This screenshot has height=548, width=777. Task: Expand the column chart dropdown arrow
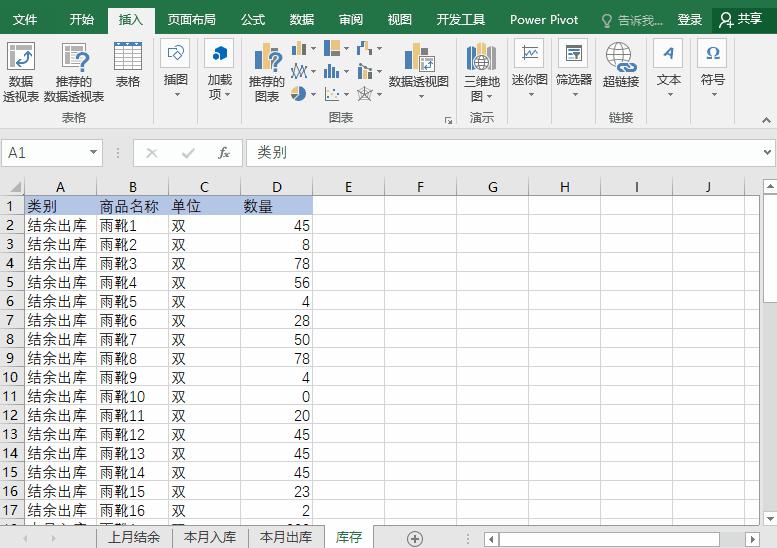313,49
